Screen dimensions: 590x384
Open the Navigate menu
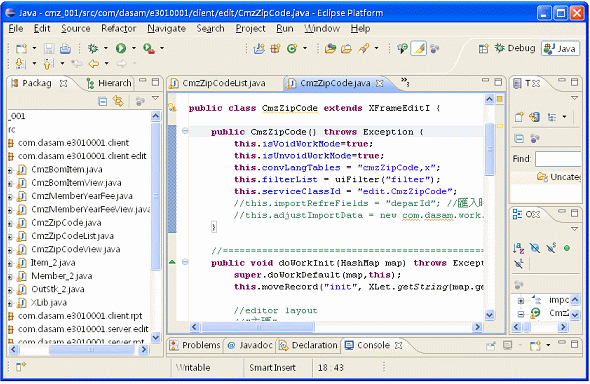(x=166, y=29)
